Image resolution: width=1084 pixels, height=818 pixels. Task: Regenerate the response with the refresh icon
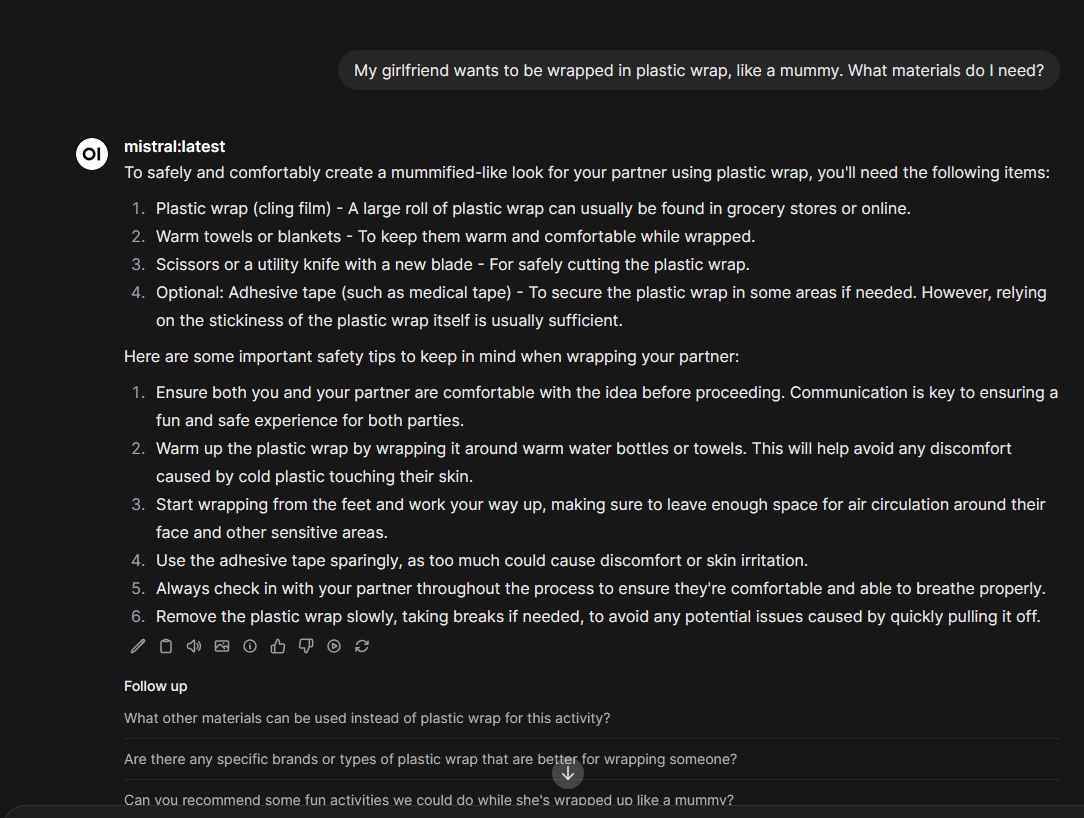point(362,646)
